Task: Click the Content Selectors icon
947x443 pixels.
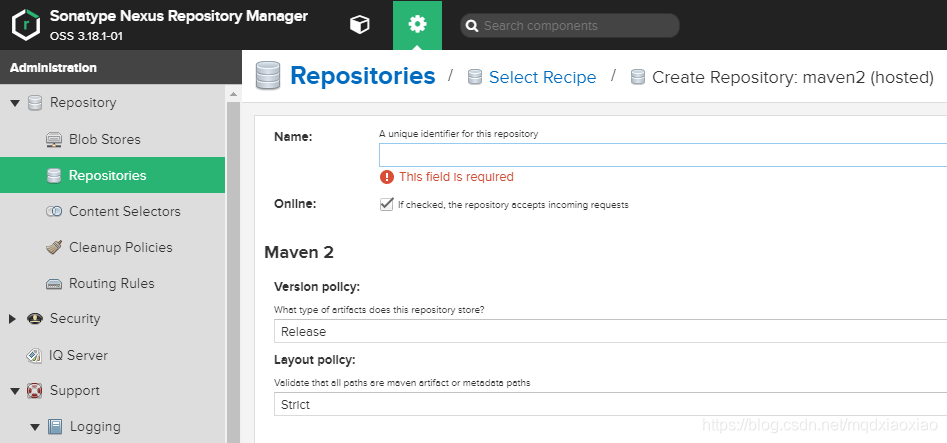Action: [54, 212]
